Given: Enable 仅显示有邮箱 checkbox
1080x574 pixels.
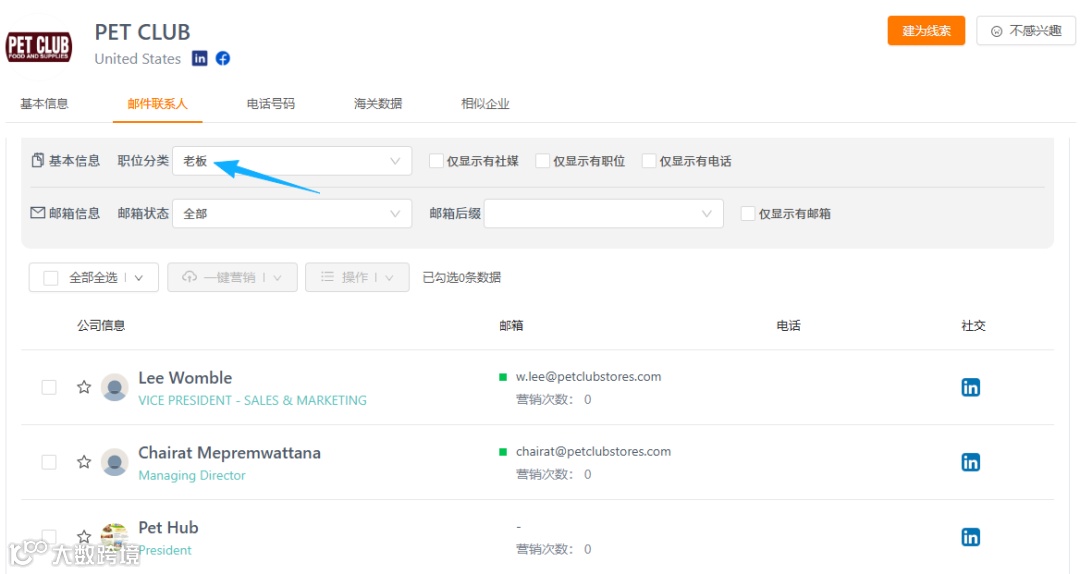Looking at the screenshot, I should point(748,214).
